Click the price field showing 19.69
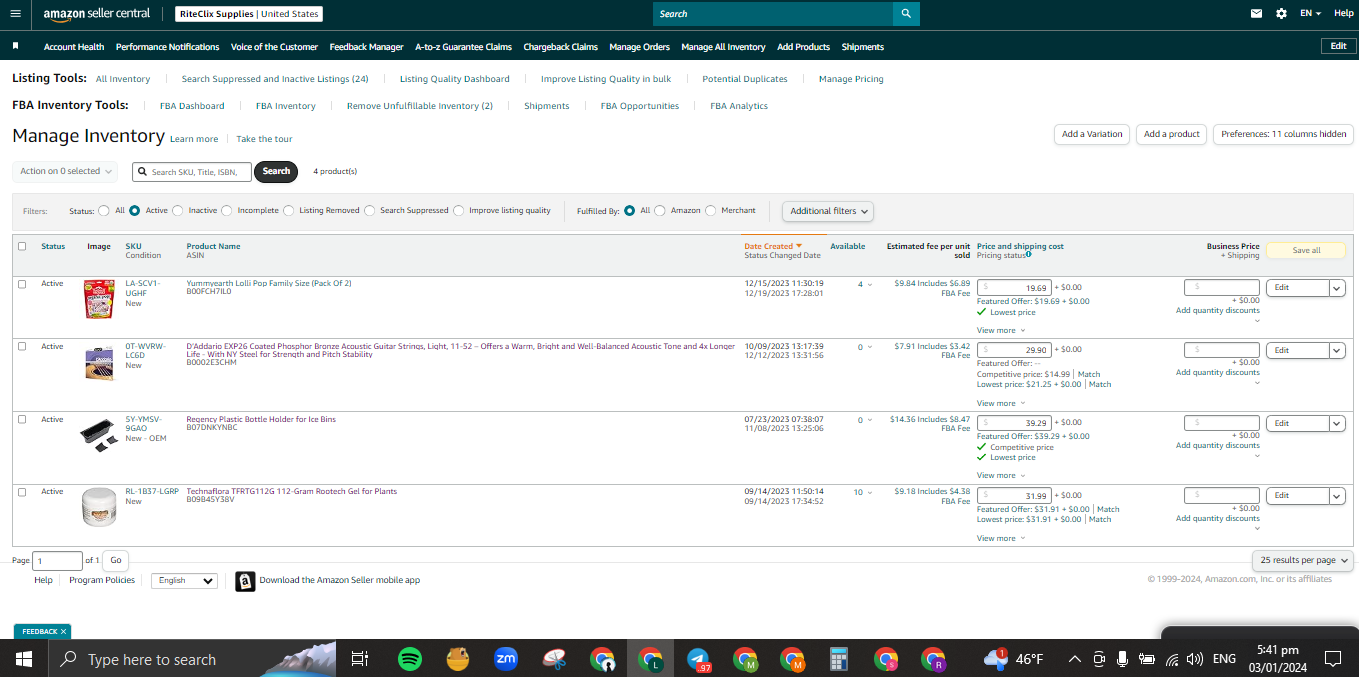The image size is (1359, 677). [1014, 288]
